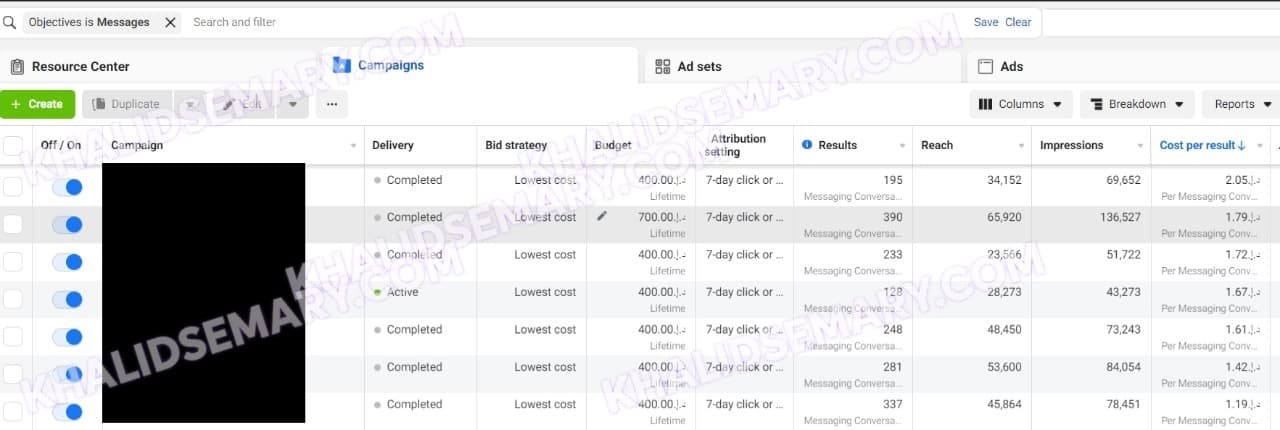The width and height of the screenshot is (1280, 430).
Task: Open the Results column header arrow
Action: coord(902,146)
